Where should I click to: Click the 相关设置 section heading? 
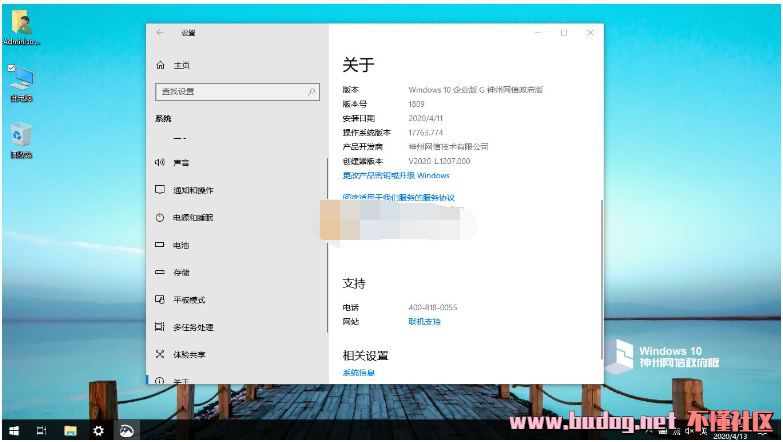click(x=366, y=356)
